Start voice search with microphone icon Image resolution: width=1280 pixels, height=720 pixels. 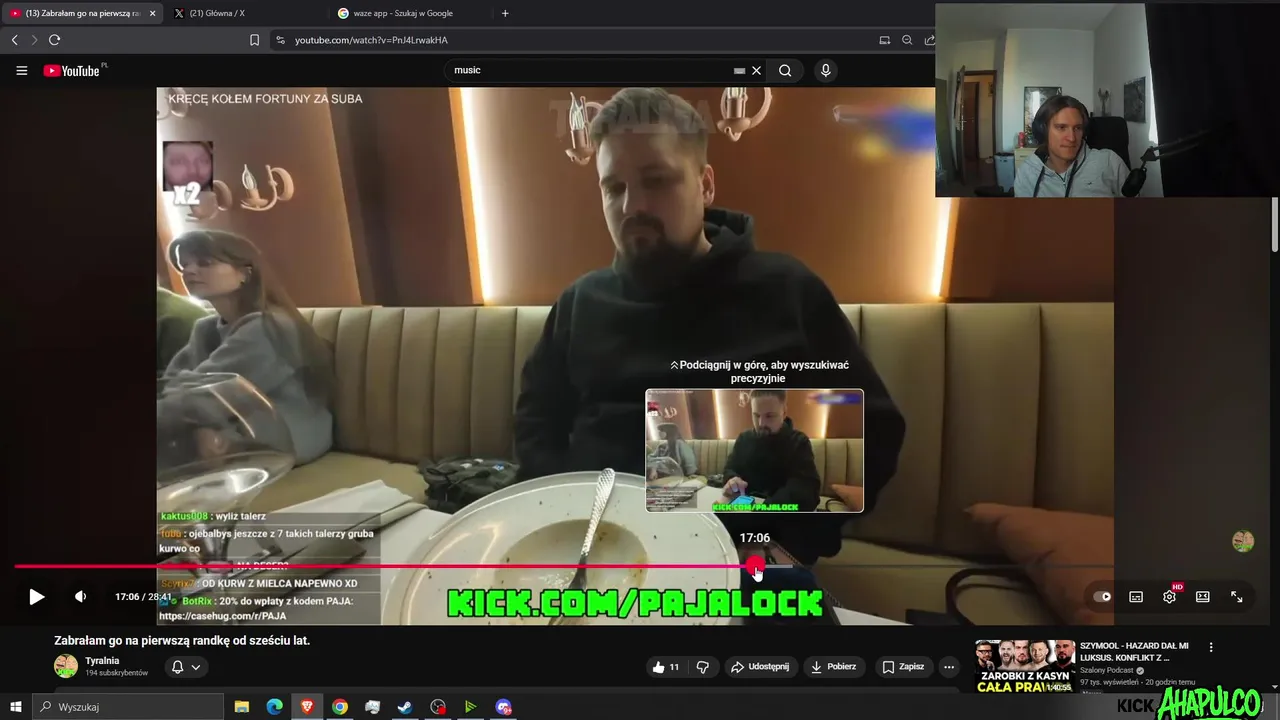point(825,71)
